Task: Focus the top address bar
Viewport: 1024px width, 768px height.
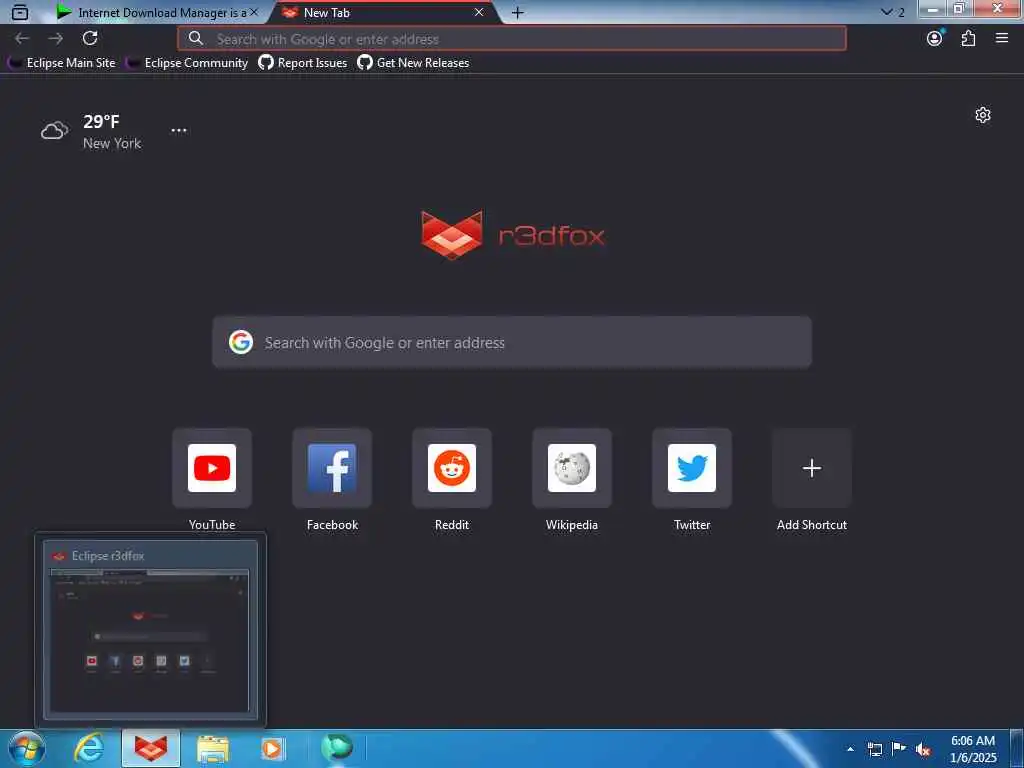Action: point(512,39)
